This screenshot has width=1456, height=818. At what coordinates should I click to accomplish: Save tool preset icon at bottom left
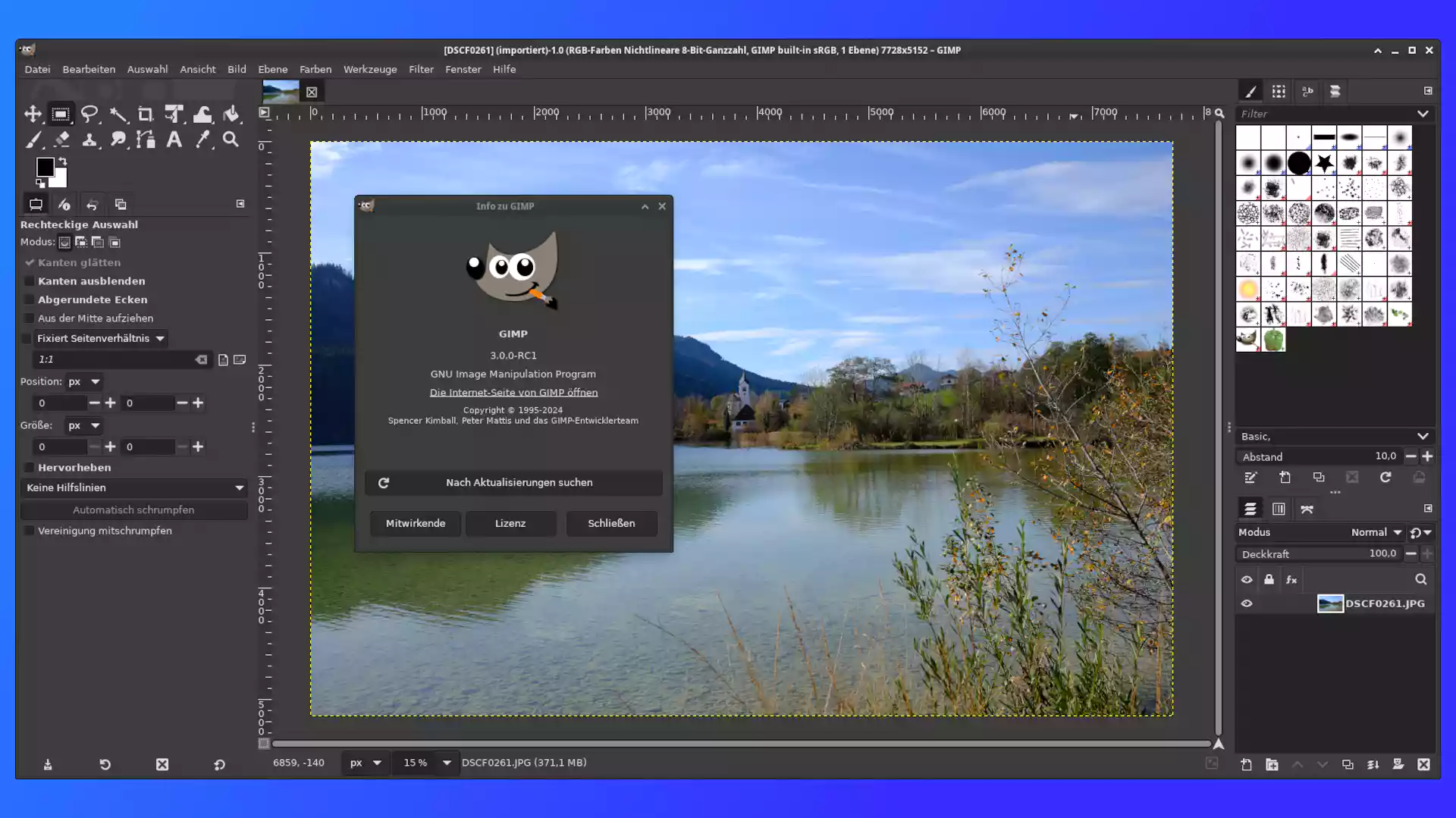click(x=48, y=764)
